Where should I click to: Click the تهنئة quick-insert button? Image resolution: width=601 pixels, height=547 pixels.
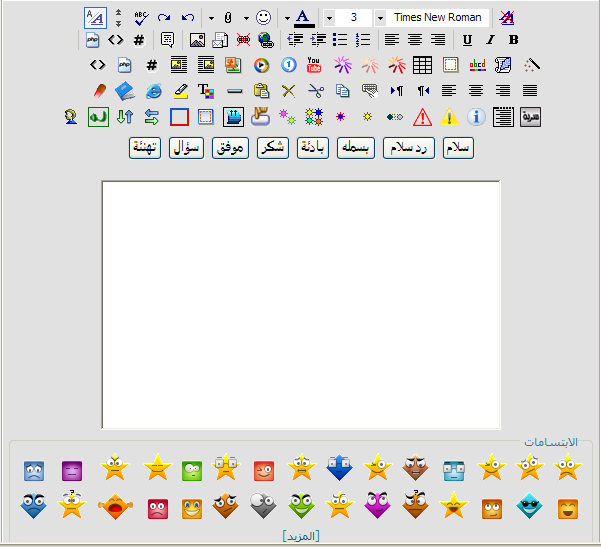pos(145,148)
